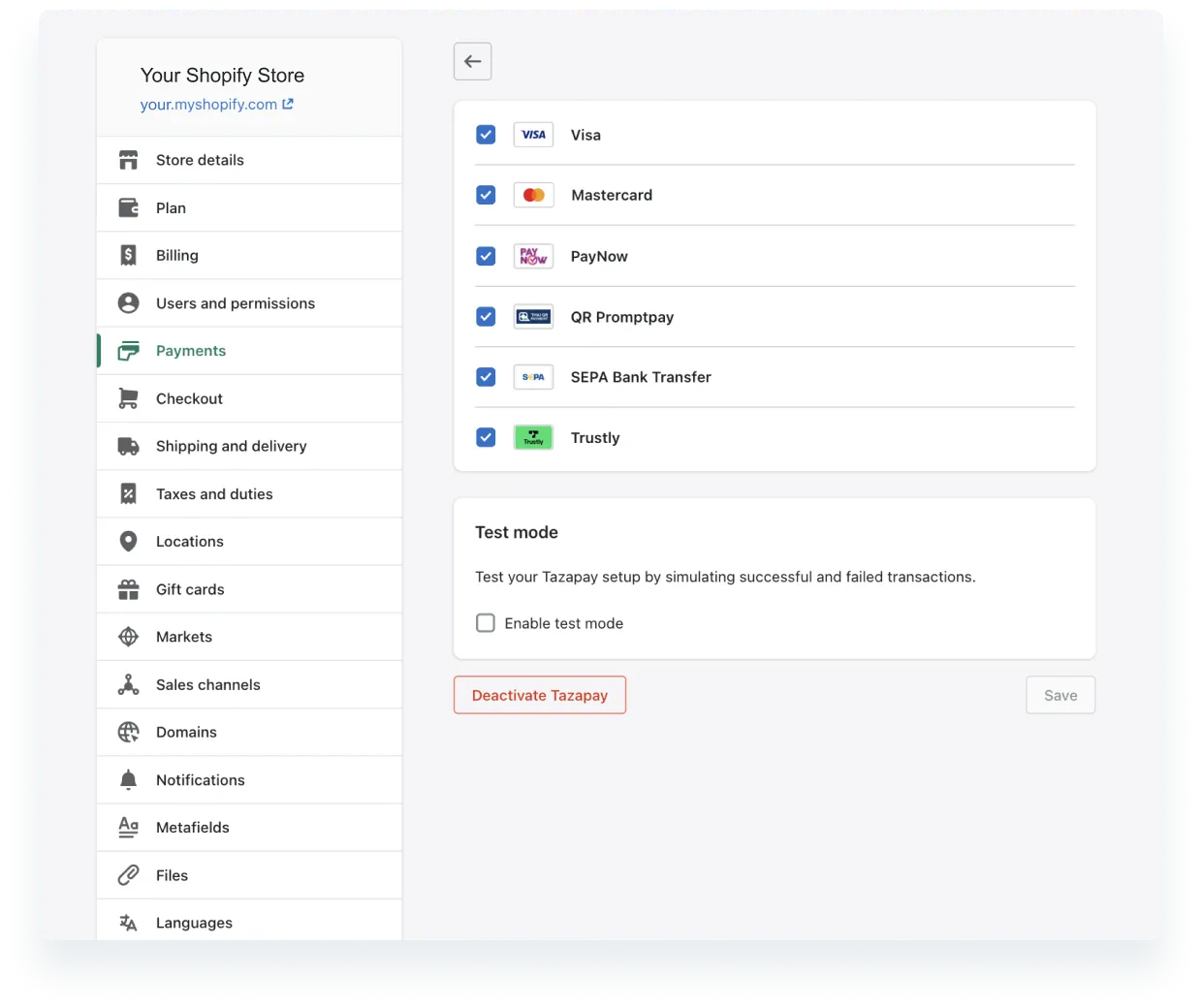Click Deactivate Tazapay button
This screenshot has height=1008, width=1202.
(540, 695)
